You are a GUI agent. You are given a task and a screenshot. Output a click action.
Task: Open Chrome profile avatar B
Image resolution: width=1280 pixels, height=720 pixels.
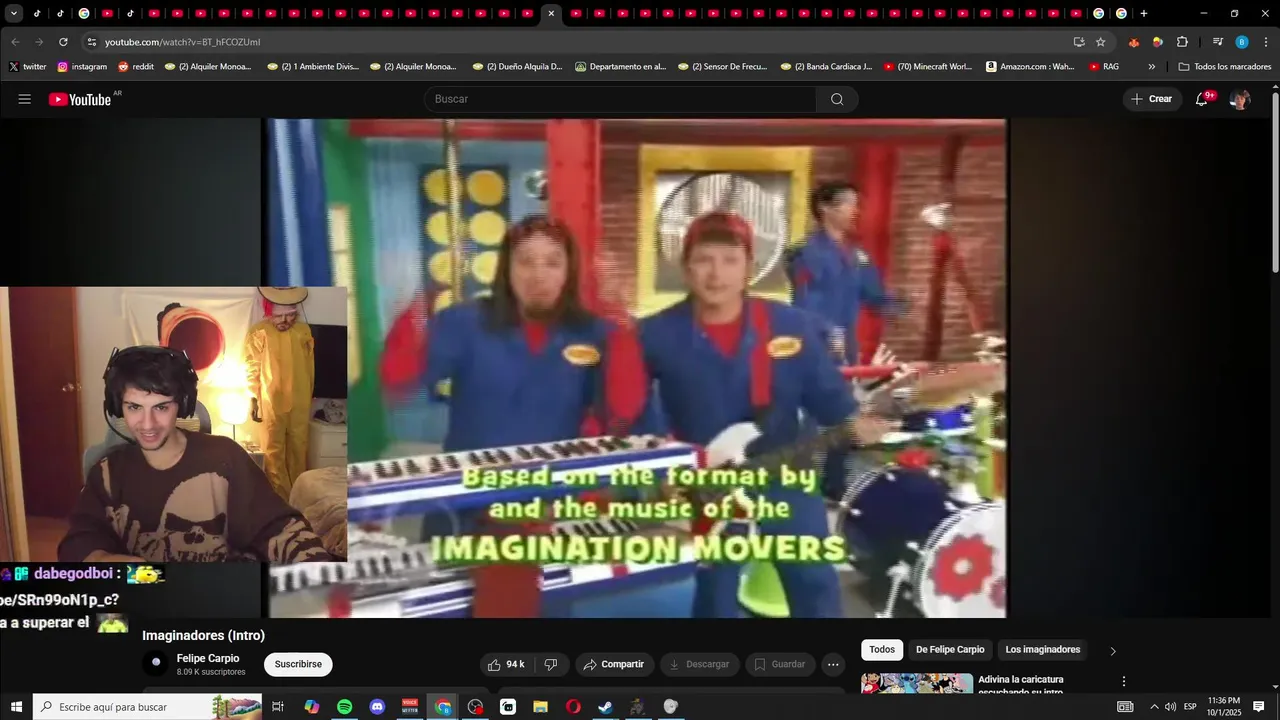pos(1241,42)
